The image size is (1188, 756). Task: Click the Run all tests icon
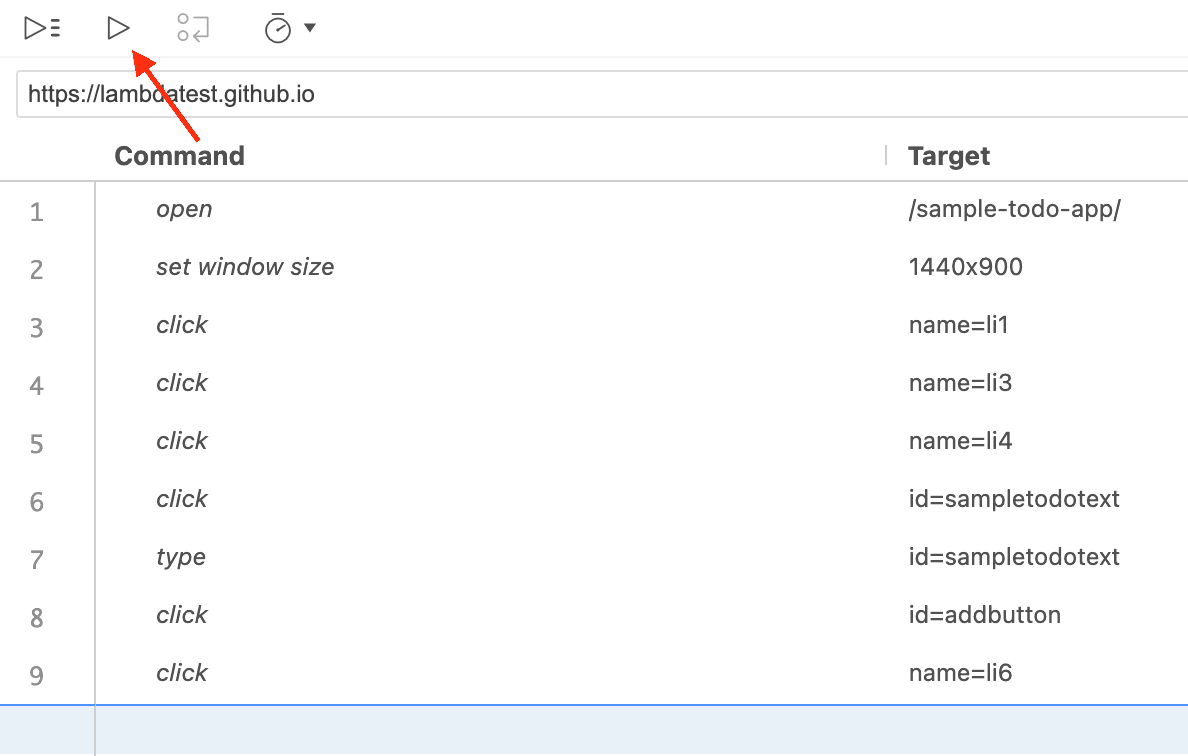coord(42,28)
